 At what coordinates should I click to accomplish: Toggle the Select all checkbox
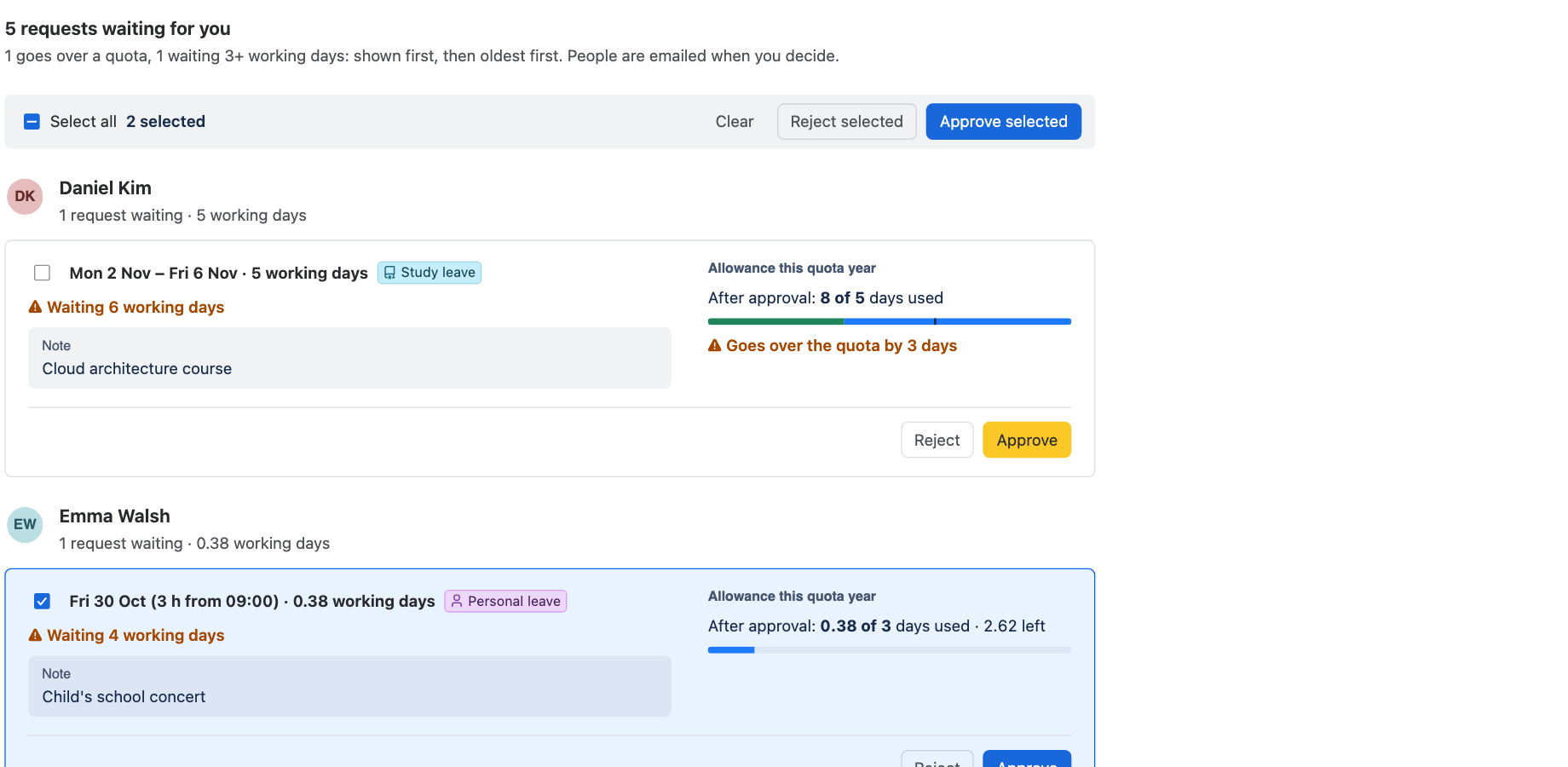[32, 122]
